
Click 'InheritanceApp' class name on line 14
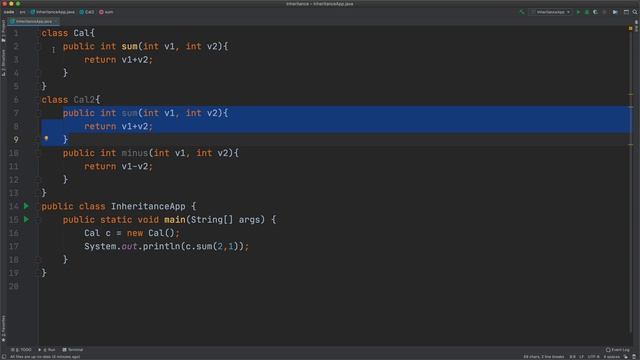coord(148,206)
